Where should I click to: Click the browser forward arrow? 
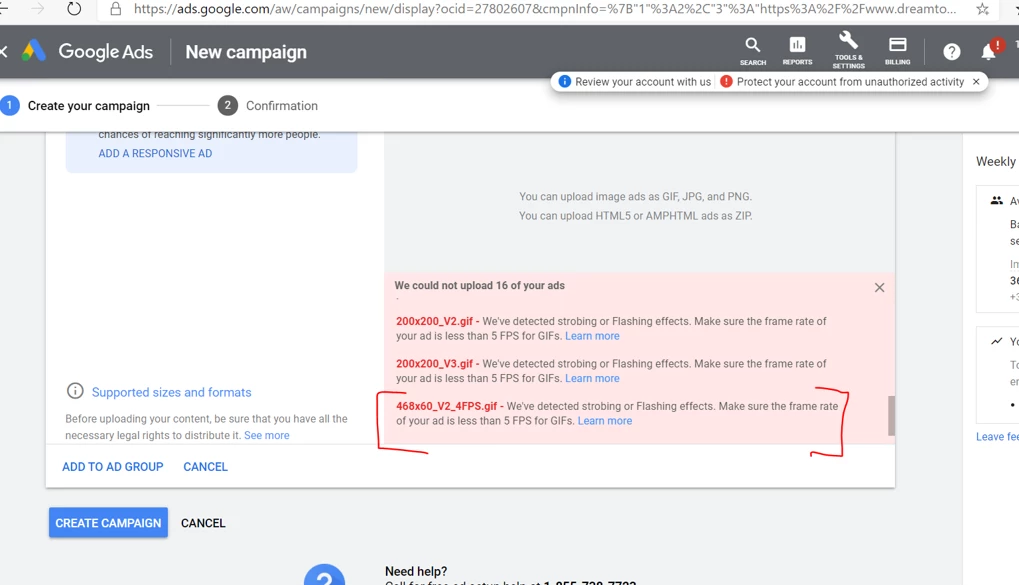pos(38,8)
